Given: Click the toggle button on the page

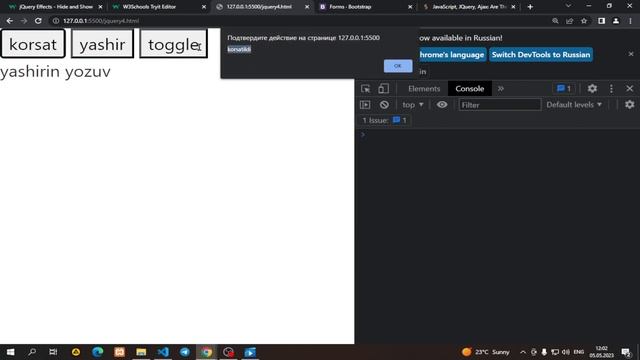Looking at the screenshot, I should click(173, 44).
